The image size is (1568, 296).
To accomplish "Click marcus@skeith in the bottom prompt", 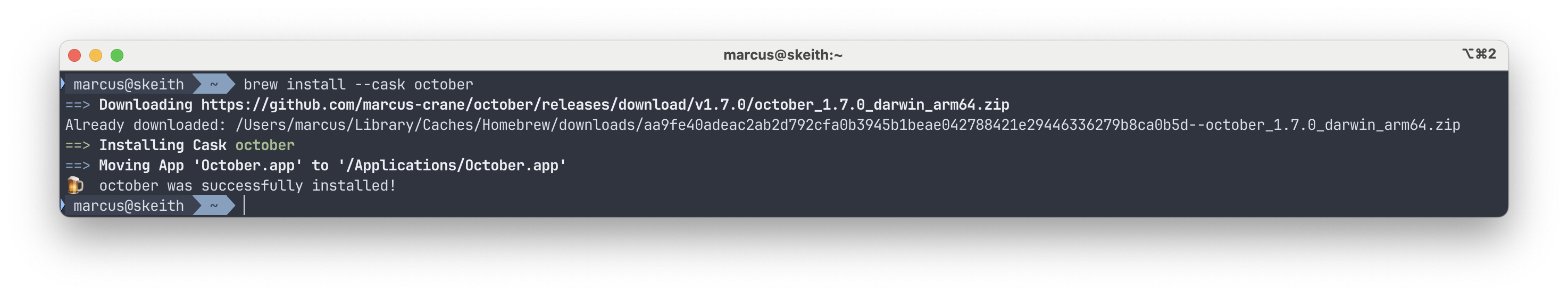I will click(128, 207).
